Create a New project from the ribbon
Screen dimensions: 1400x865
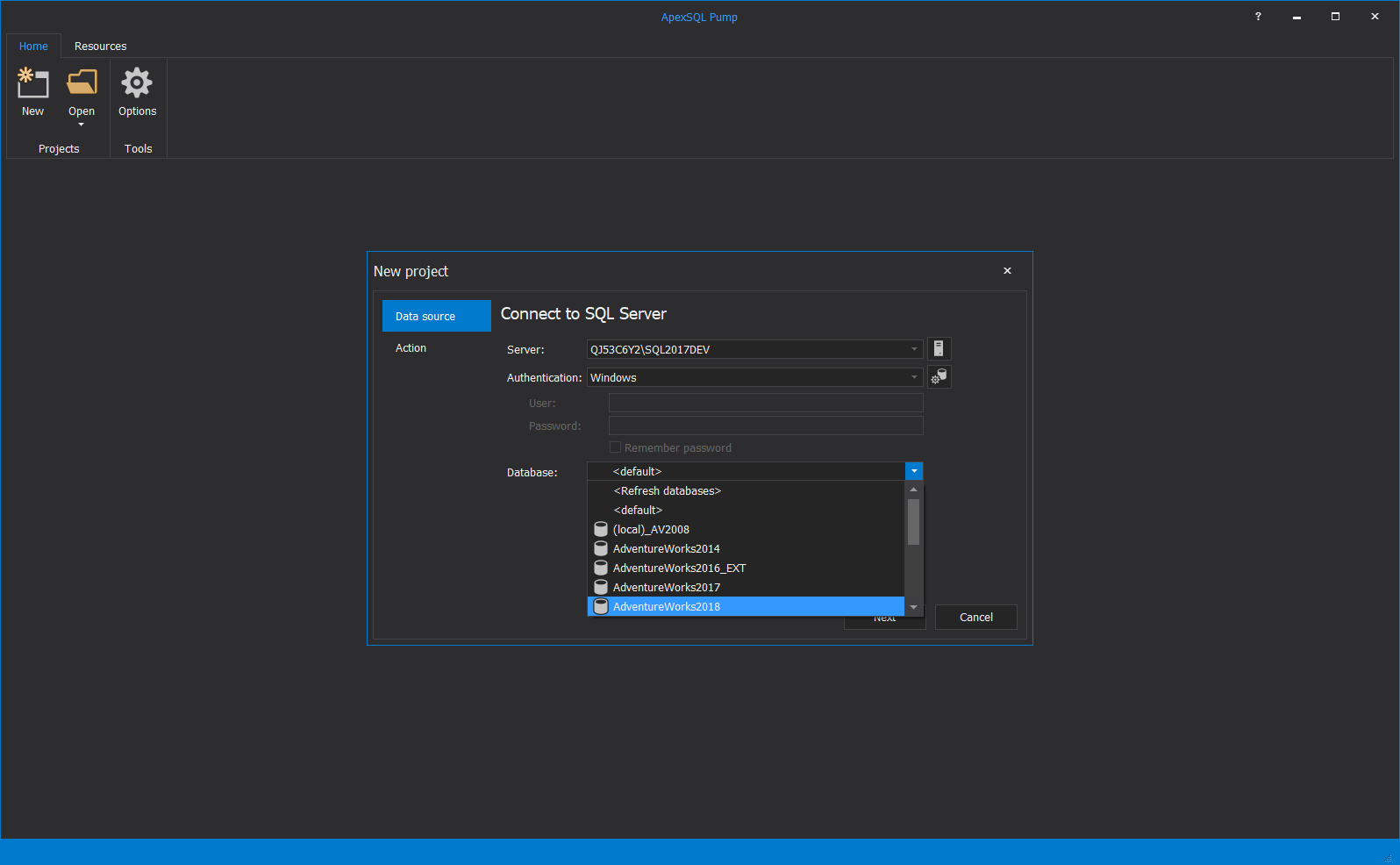coord(32,92)
